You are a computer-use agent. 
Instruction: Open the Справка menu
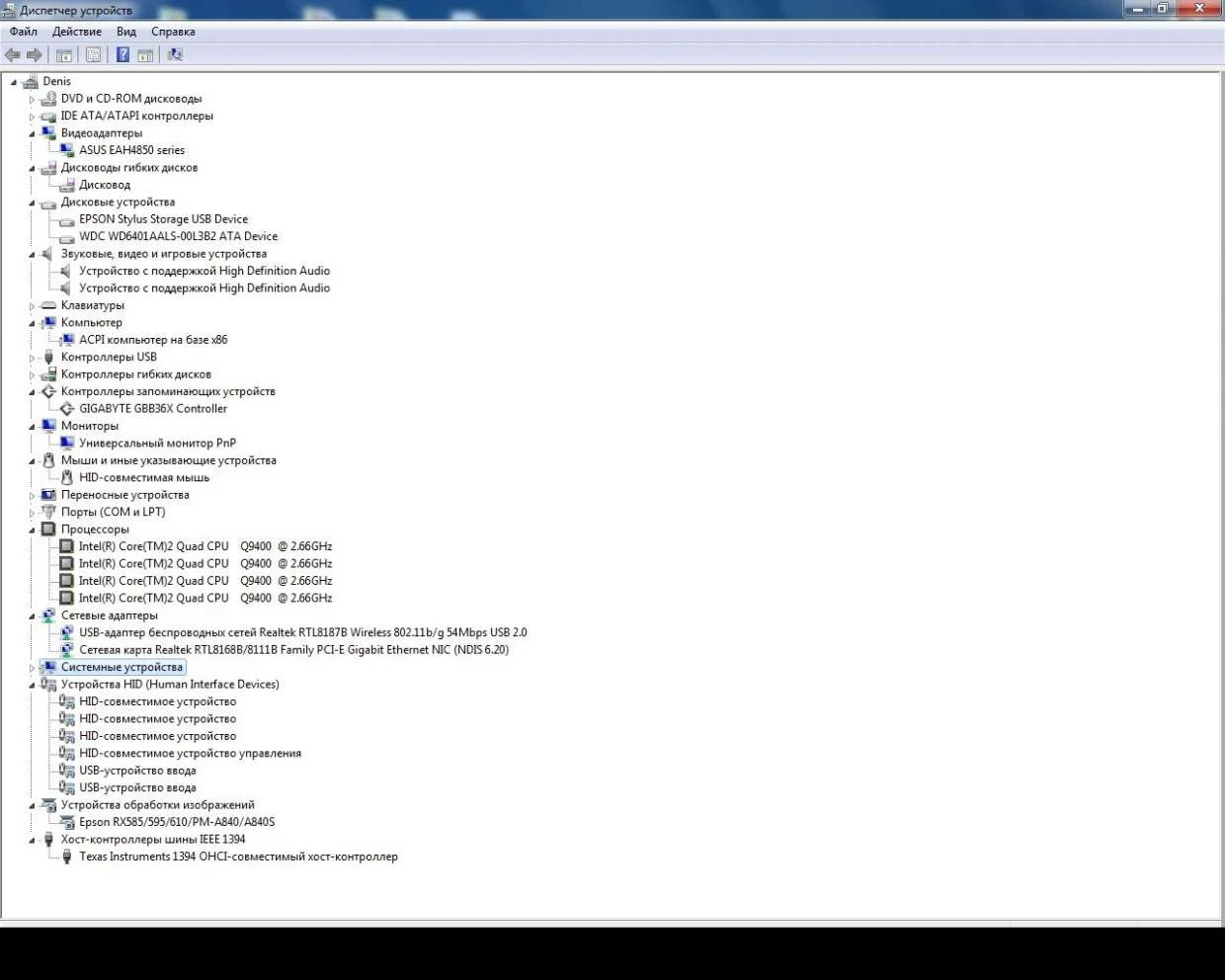click(173, 32)
